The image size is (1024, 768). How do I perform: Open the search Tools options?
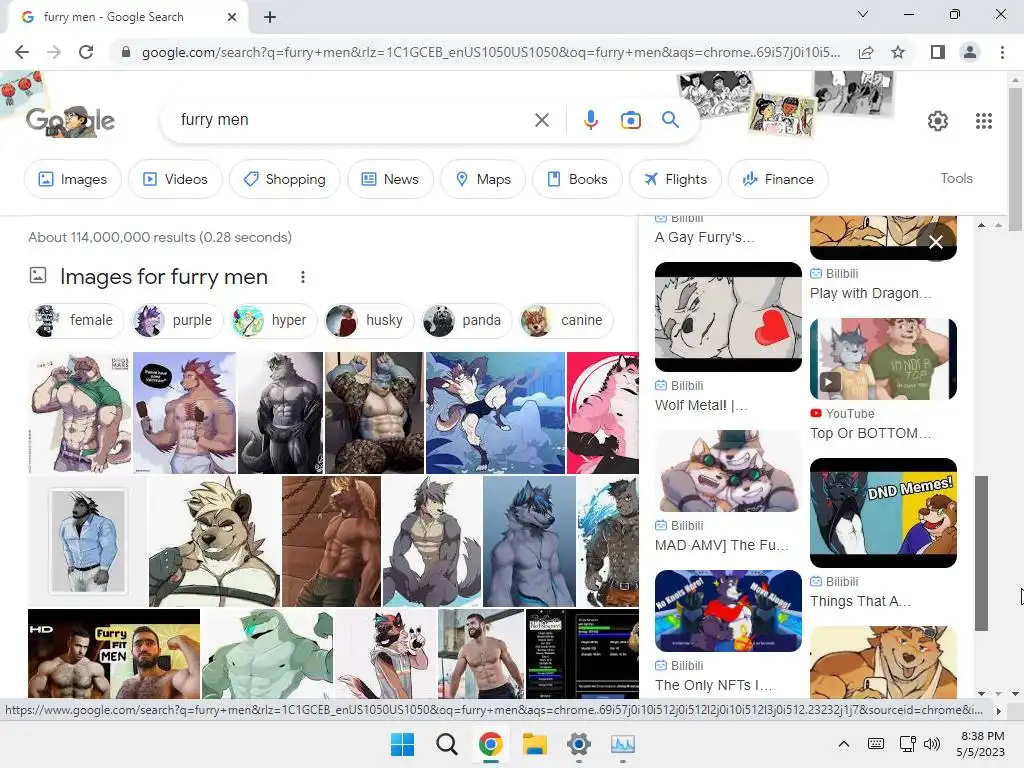pos(956,178)
